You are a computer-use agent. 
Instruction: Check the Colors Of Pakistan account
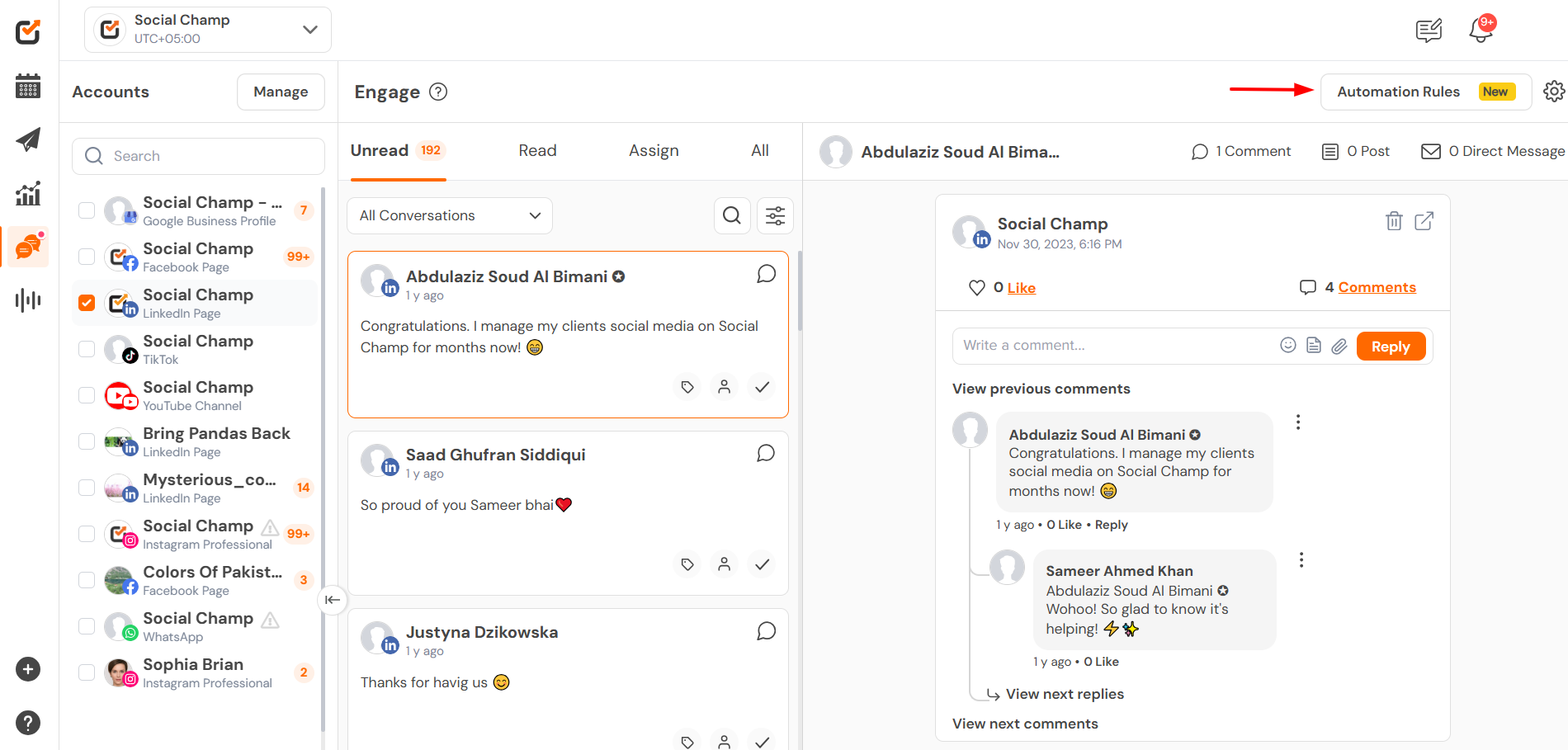(87, 580)
